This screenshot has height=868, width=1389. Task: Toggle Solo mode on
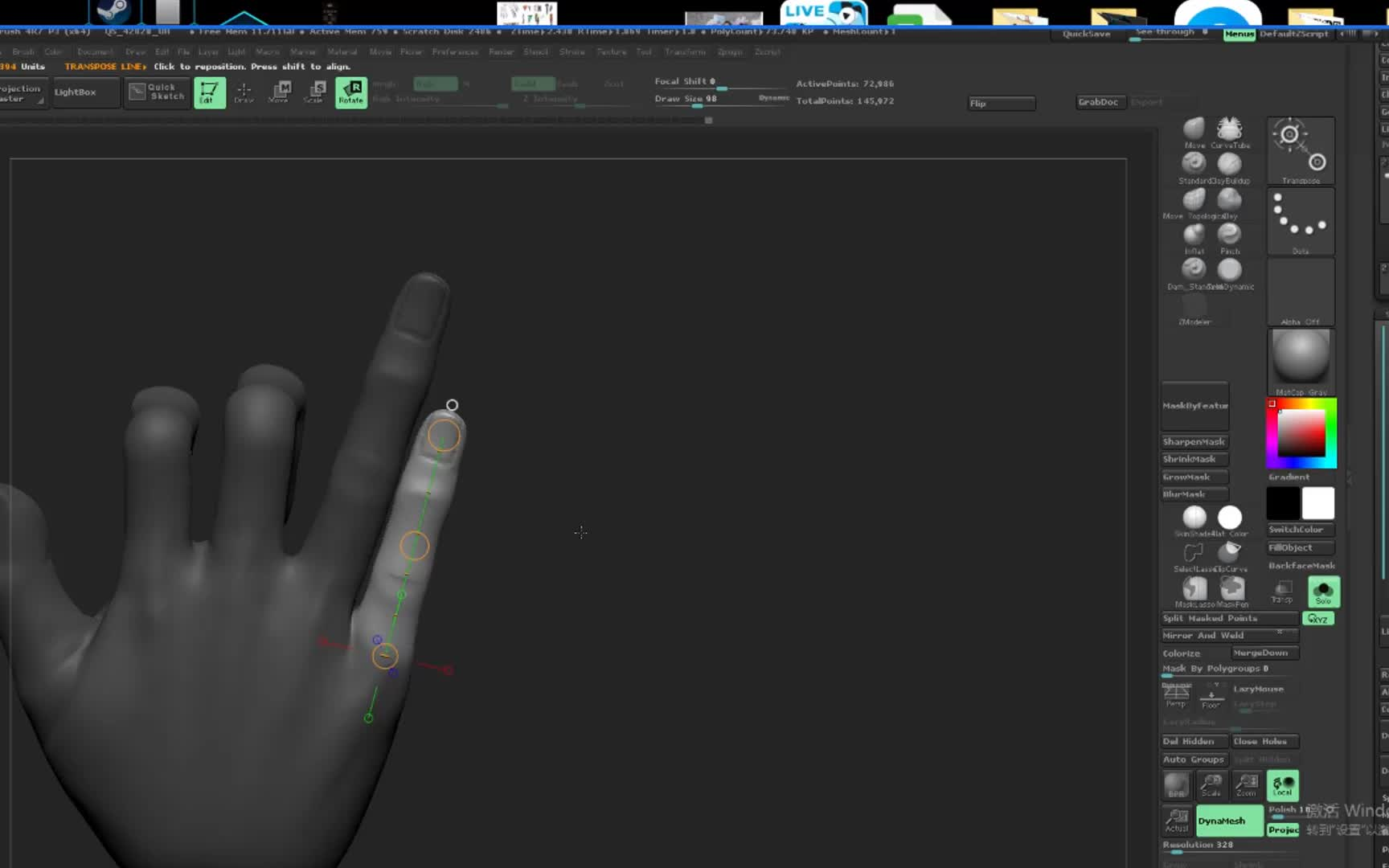(x=1323, y=592)
